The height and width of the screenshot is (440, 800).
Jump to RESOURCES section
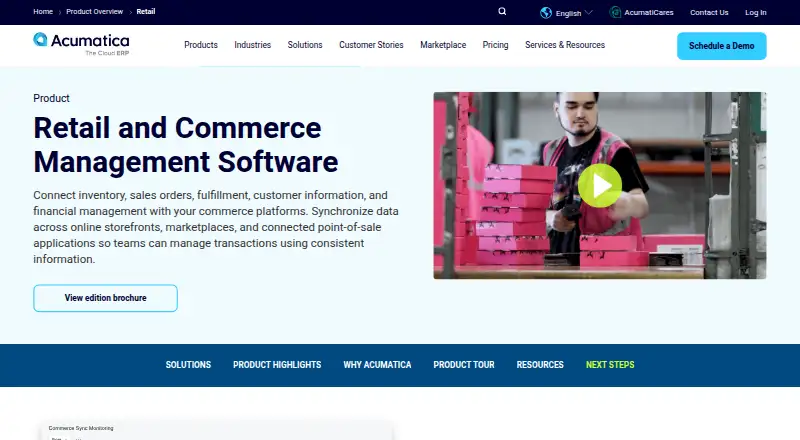540,365
